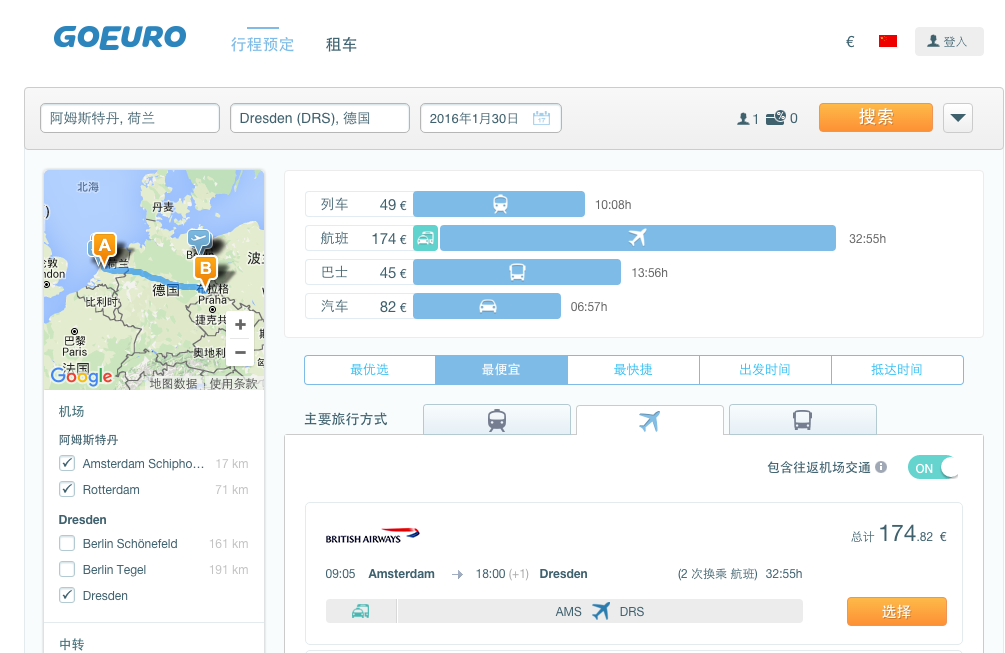This screenshot has height=653, width=1005.
Task: Select the 巴士 45 € bus option
Action: 359,272
